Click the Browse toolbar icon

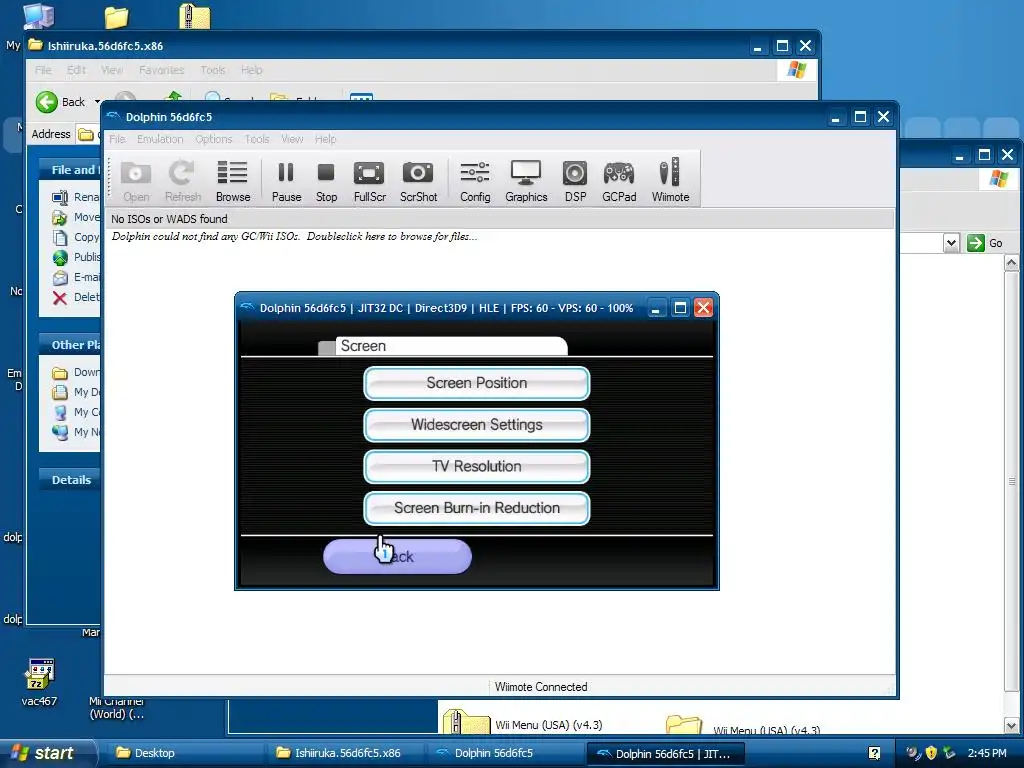232,180
